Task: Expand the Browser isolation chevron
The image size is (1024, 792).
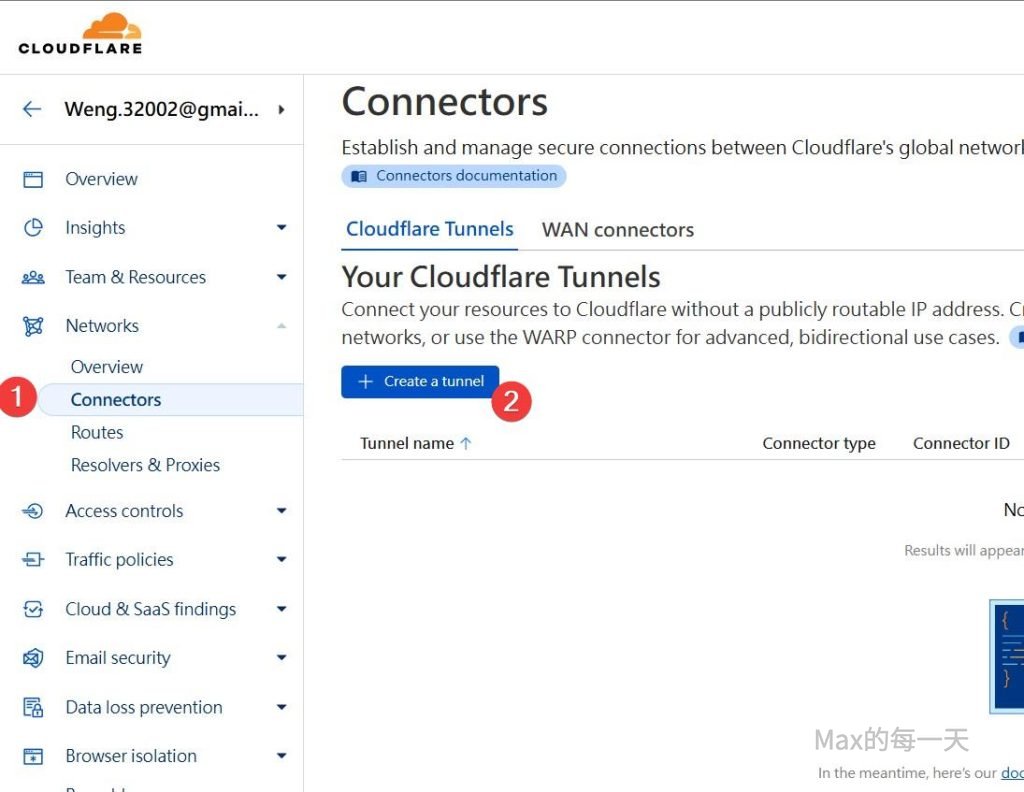Action: [x=281, y=756]
